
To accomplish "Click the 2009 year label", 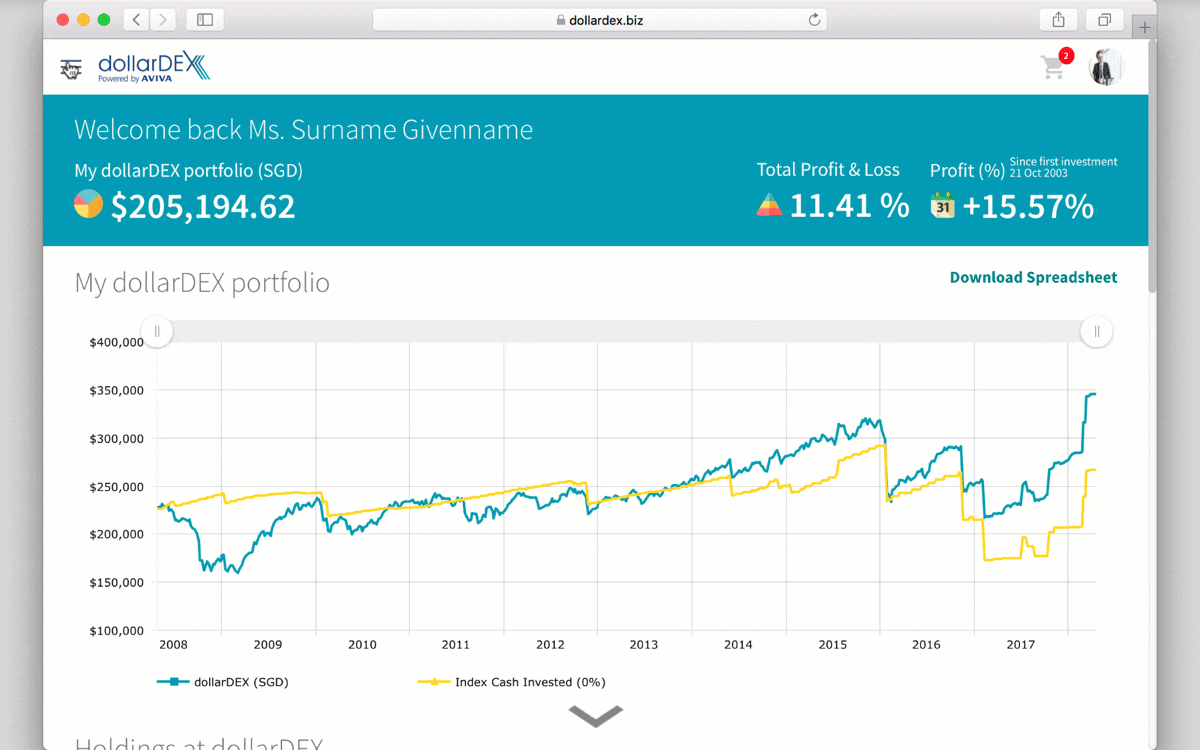I will click(x=268, y=645).
